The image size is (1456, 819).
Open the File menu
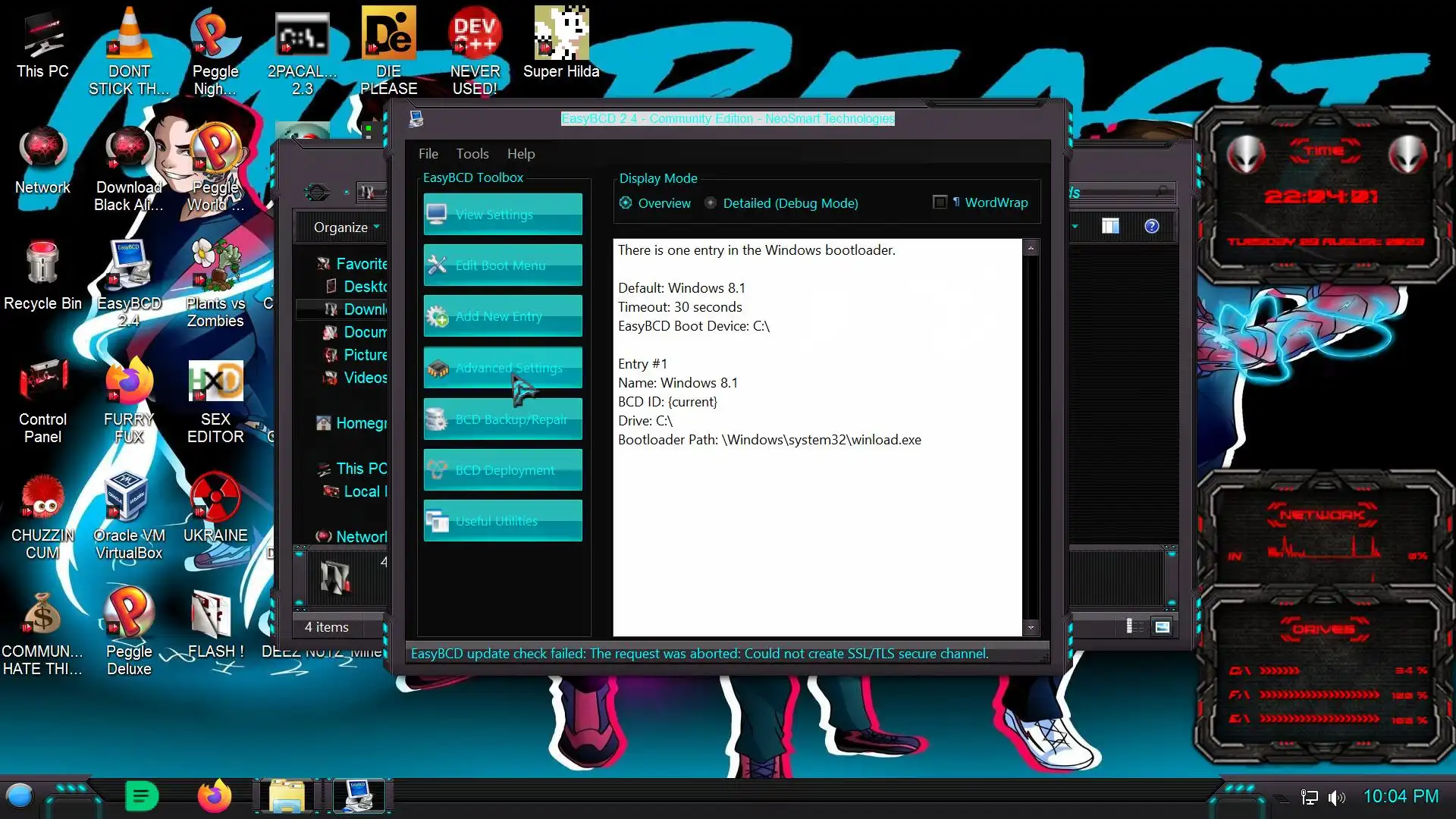pos(428,154)
